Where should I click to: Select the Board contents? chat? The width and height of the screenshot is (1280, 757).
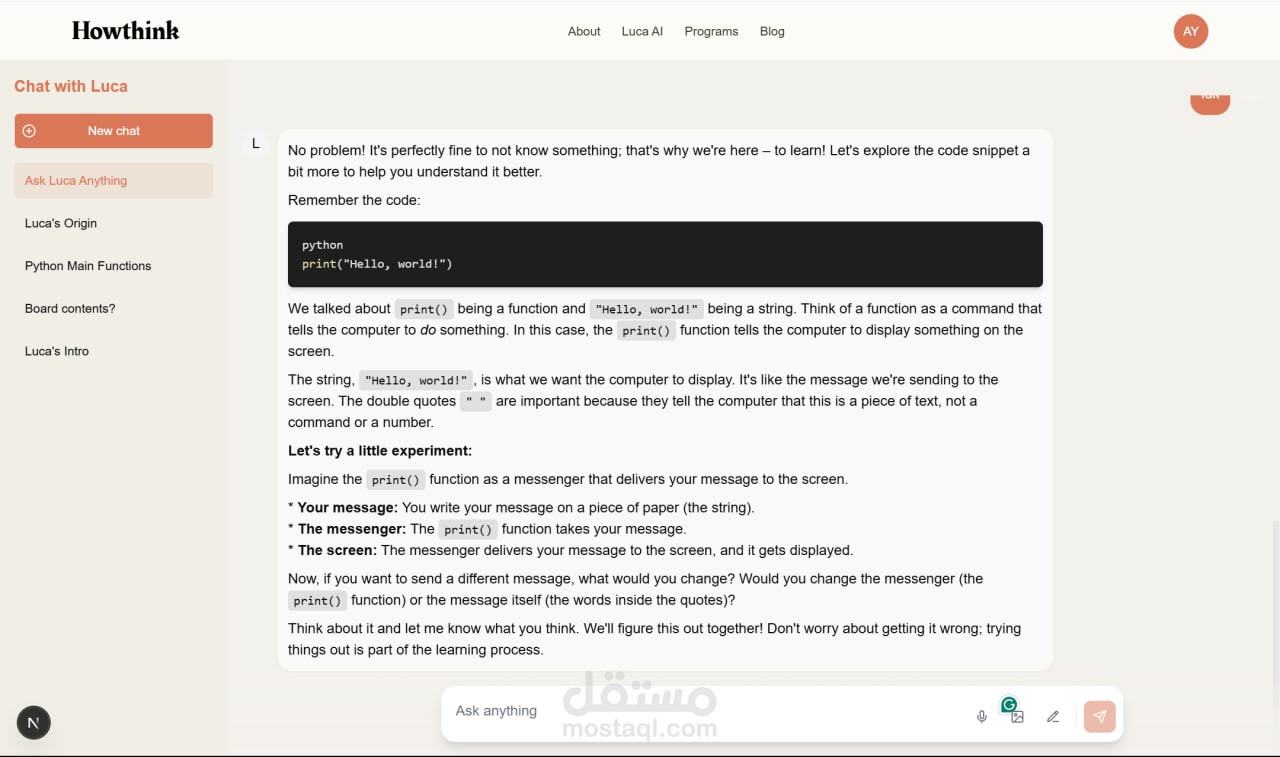(x=70, y=309)
